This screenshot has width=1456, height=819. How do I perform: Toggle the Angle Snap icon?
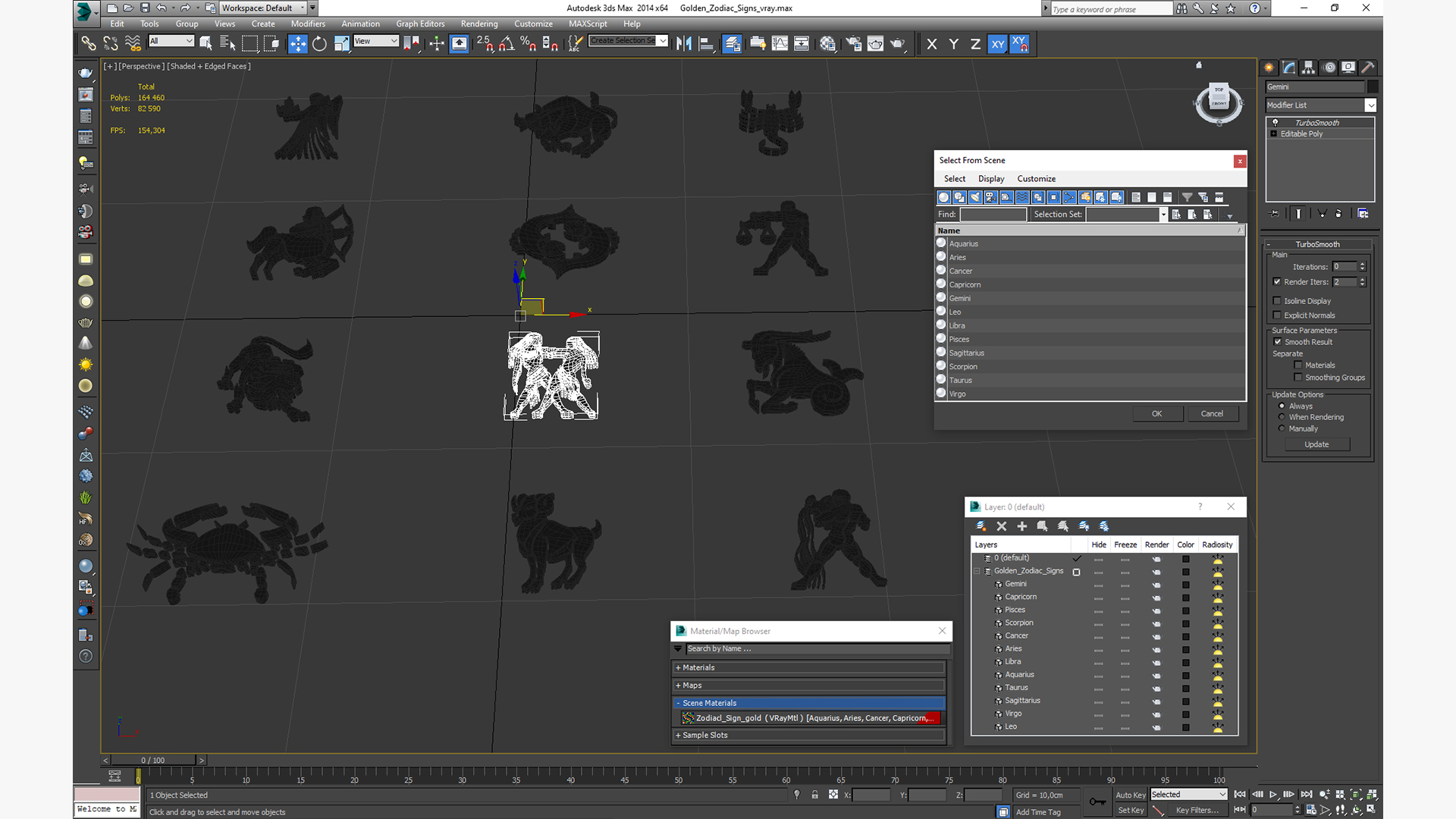(x=507, y=43)
